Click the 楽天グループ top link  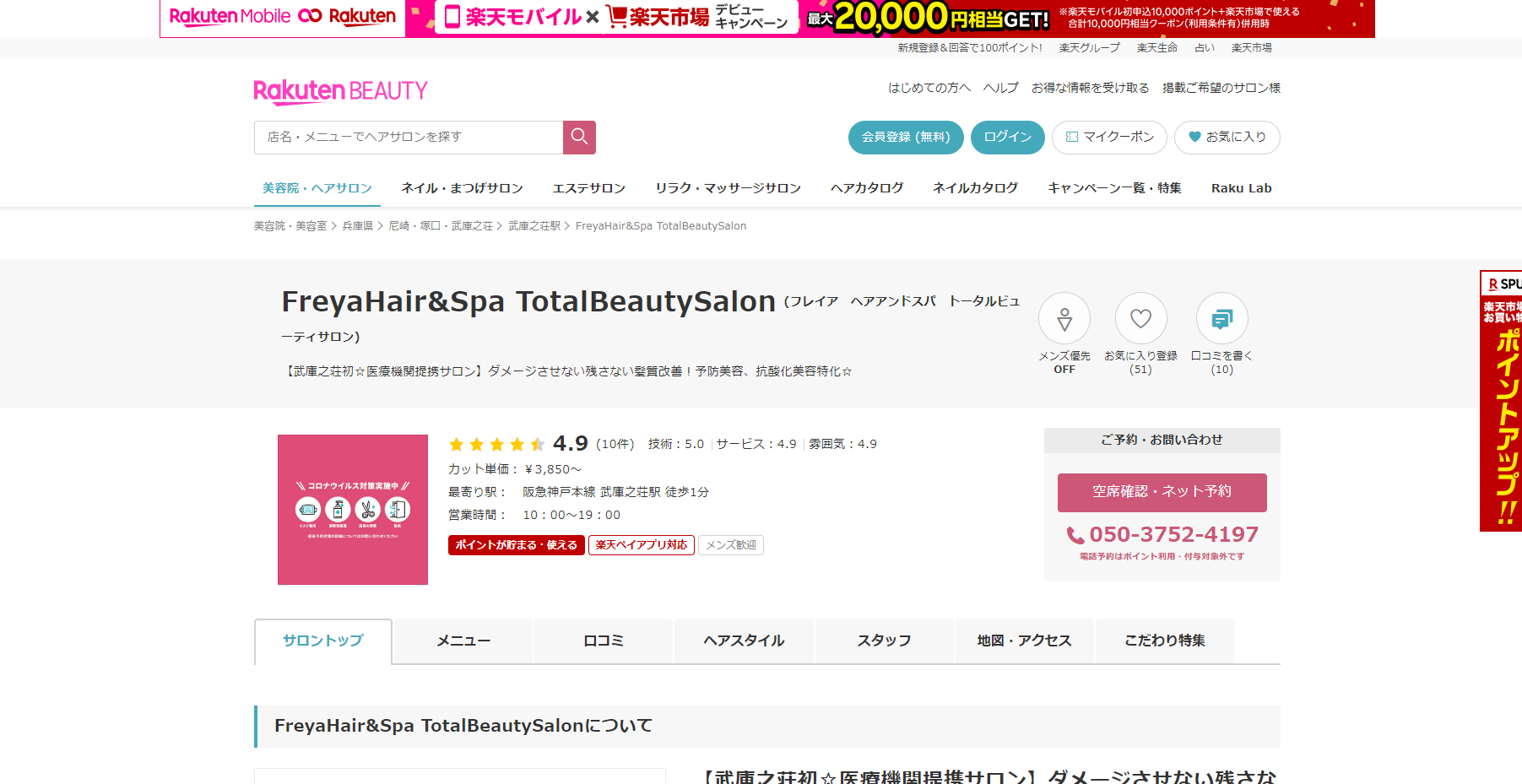pos(1090,48)
